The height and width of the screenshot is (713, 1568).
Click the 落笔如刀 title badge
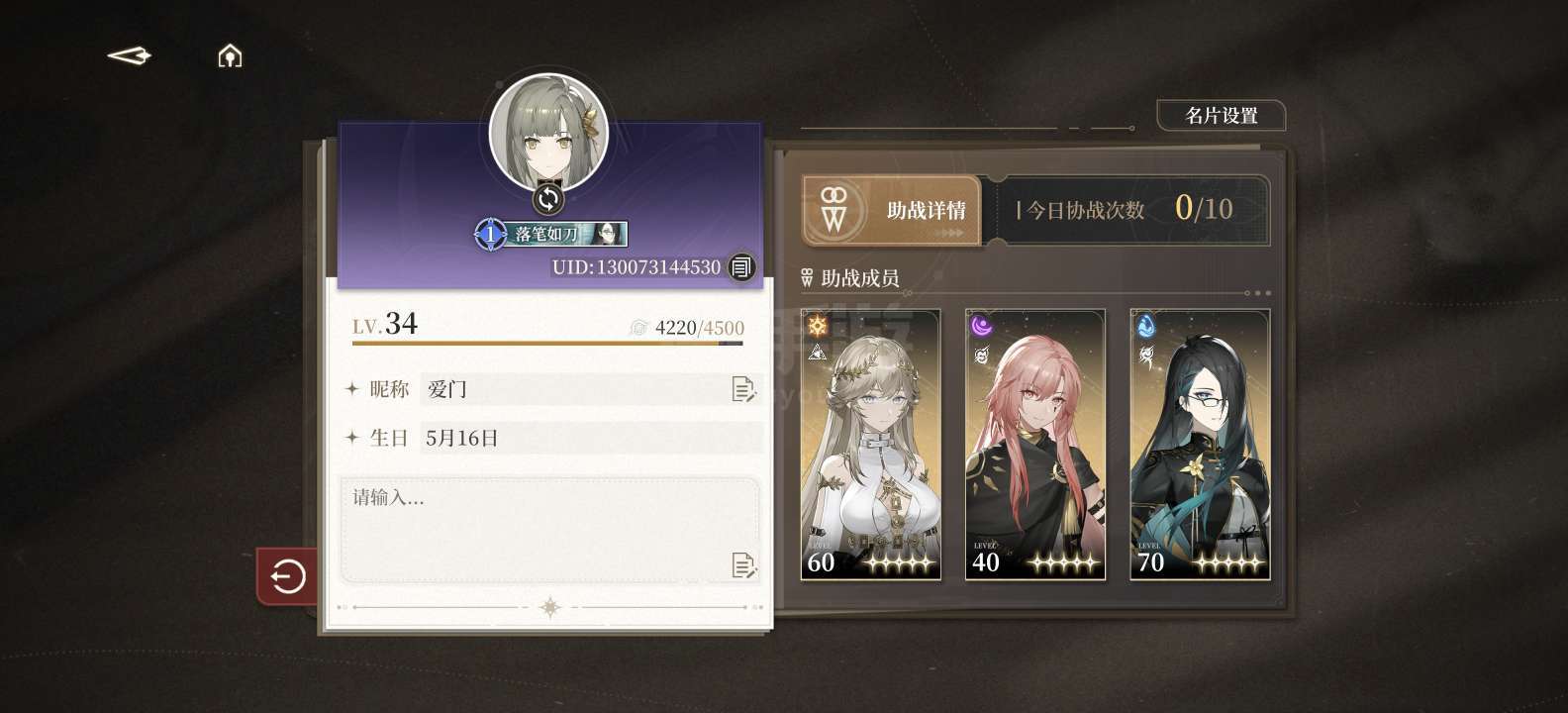click(551, 235)
